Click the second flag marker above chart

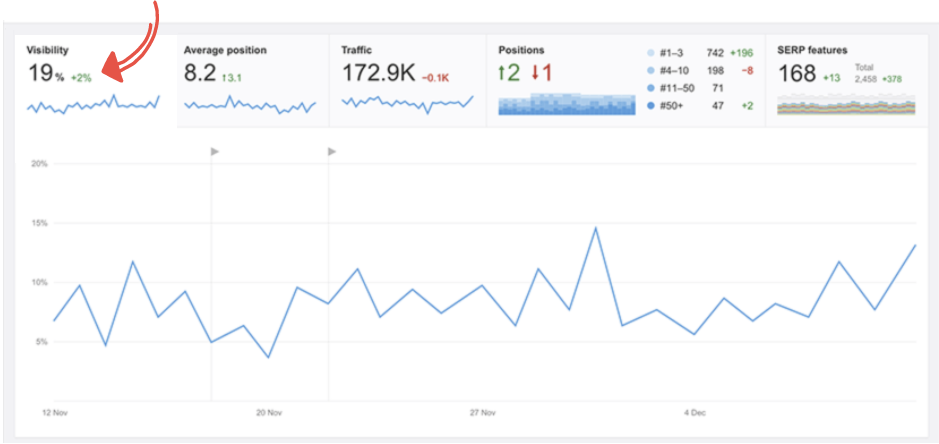(332, 151)
